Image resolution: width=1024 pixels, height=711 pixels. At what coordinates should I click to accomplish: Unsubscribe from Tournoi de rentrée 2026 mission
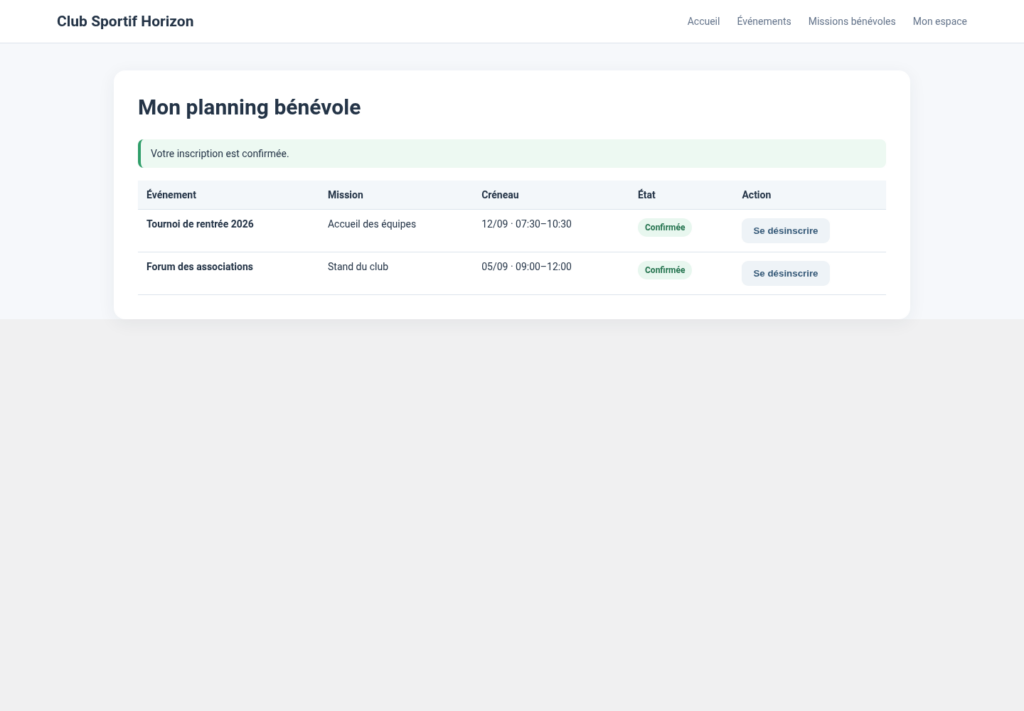(785, 230)
